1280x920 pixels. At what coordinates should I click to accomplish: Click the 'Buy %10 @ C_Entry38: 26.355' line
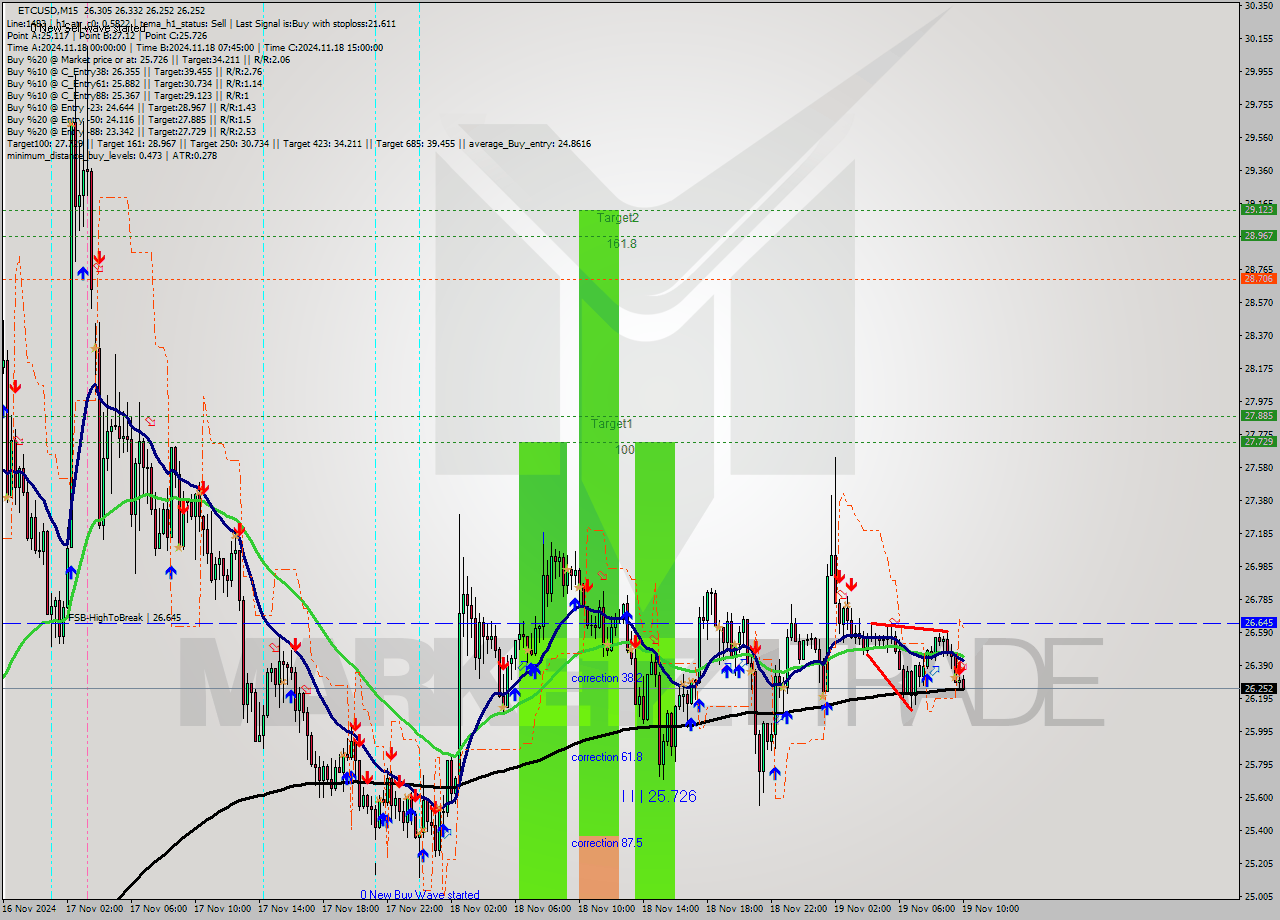tap(134, 72)
